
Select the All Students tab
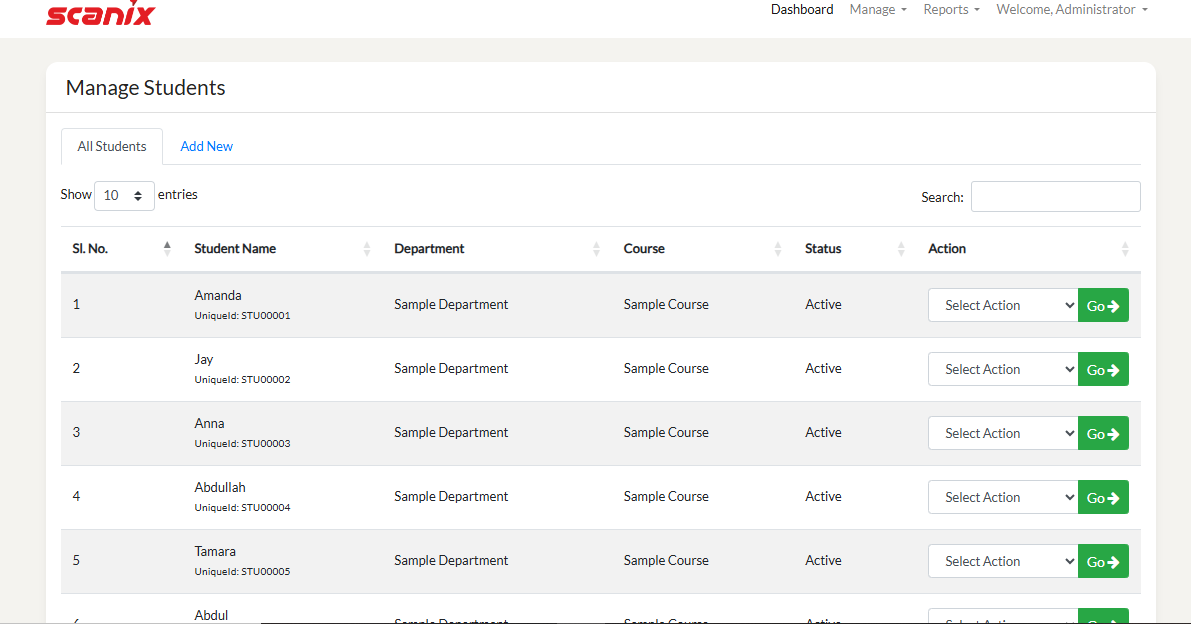112,147
